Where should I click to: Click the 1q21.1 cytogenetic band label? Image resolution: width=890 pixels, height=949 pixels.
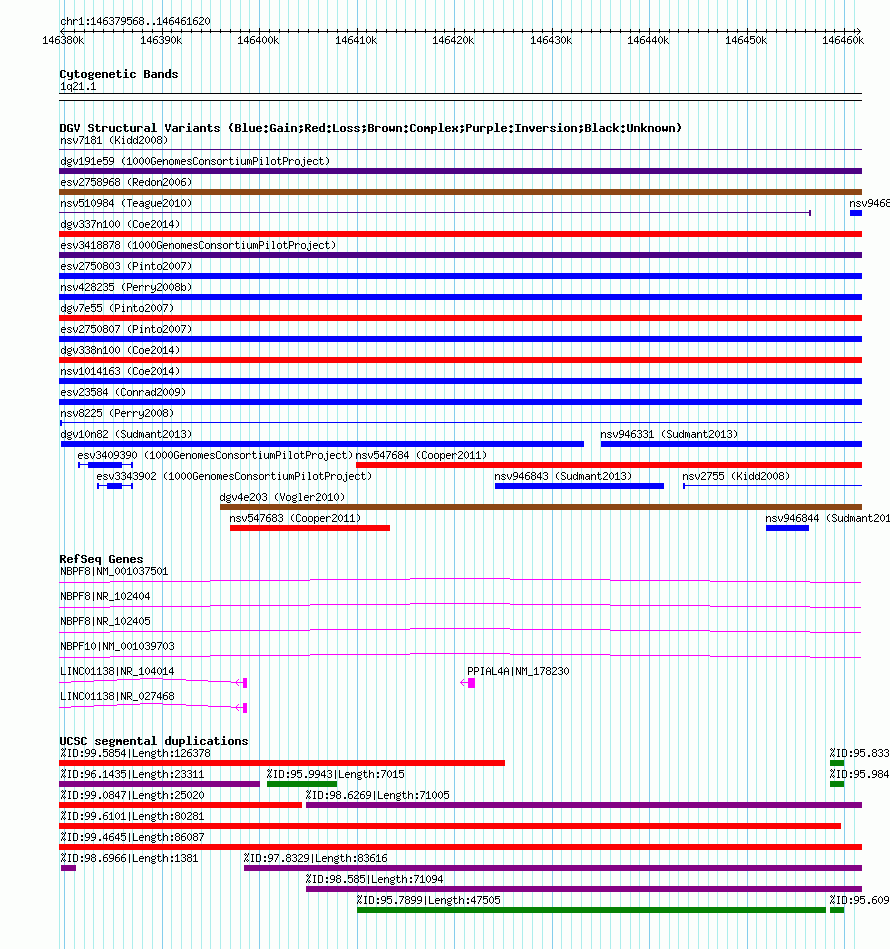[x=78, y=87]
